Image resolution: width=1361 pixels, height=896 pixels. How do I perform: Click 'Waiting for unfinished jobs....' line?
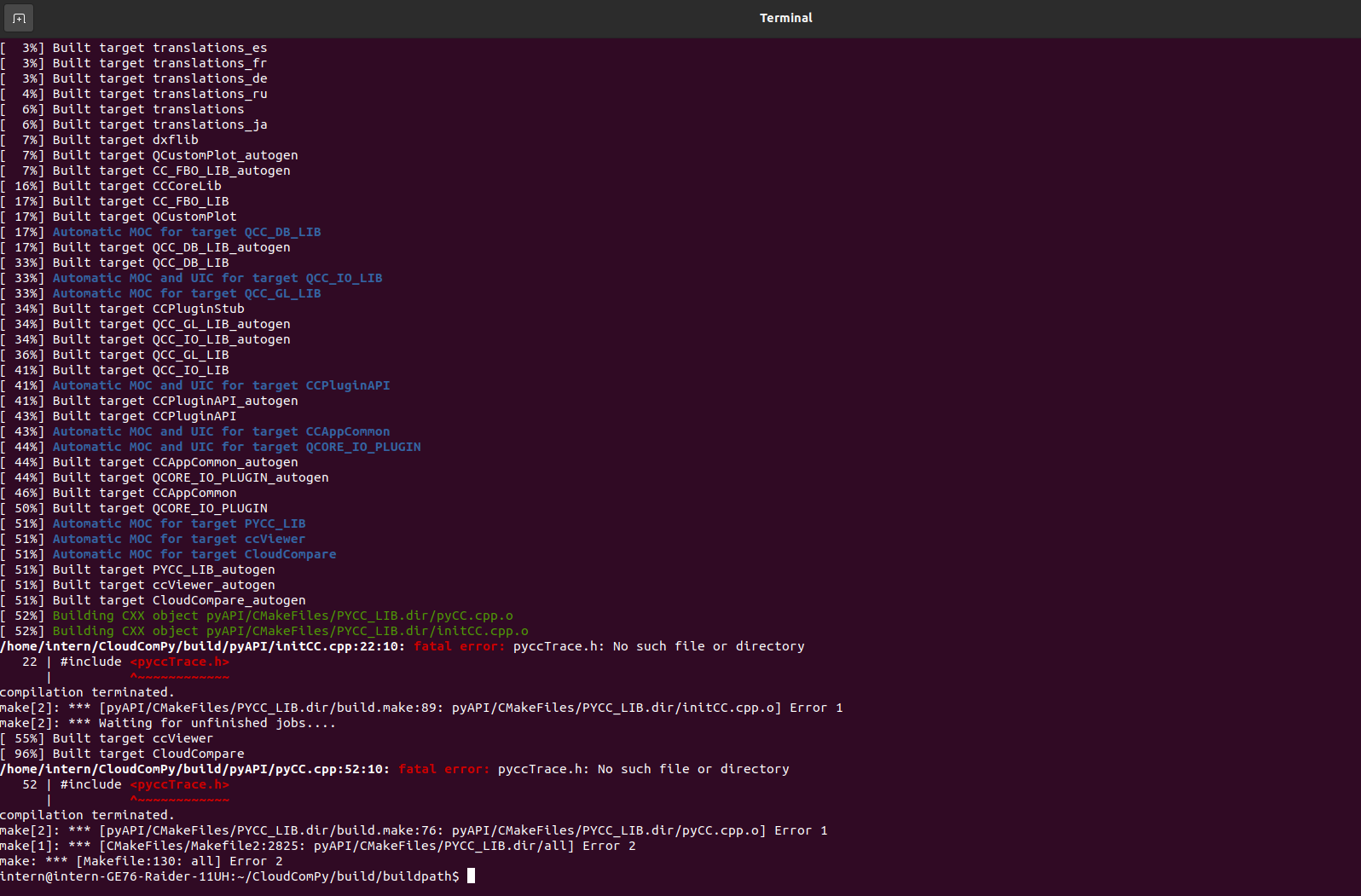pyautogui.click(x=168, y=723)
